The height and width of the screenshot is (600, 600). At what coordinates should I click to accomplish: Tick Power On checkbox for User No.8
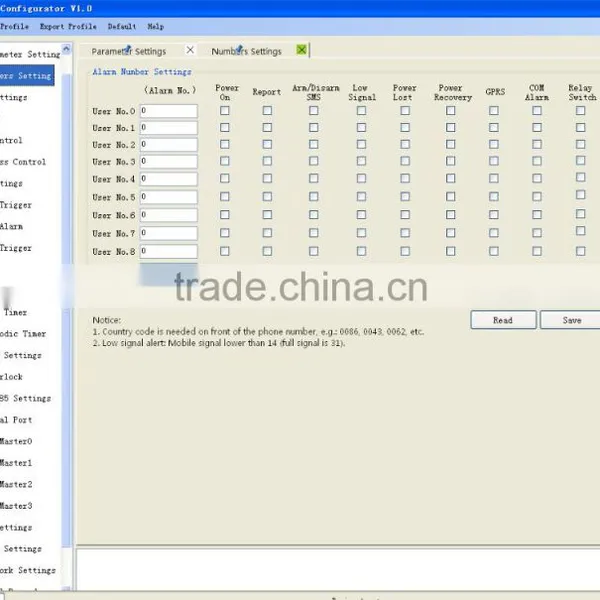225,251
